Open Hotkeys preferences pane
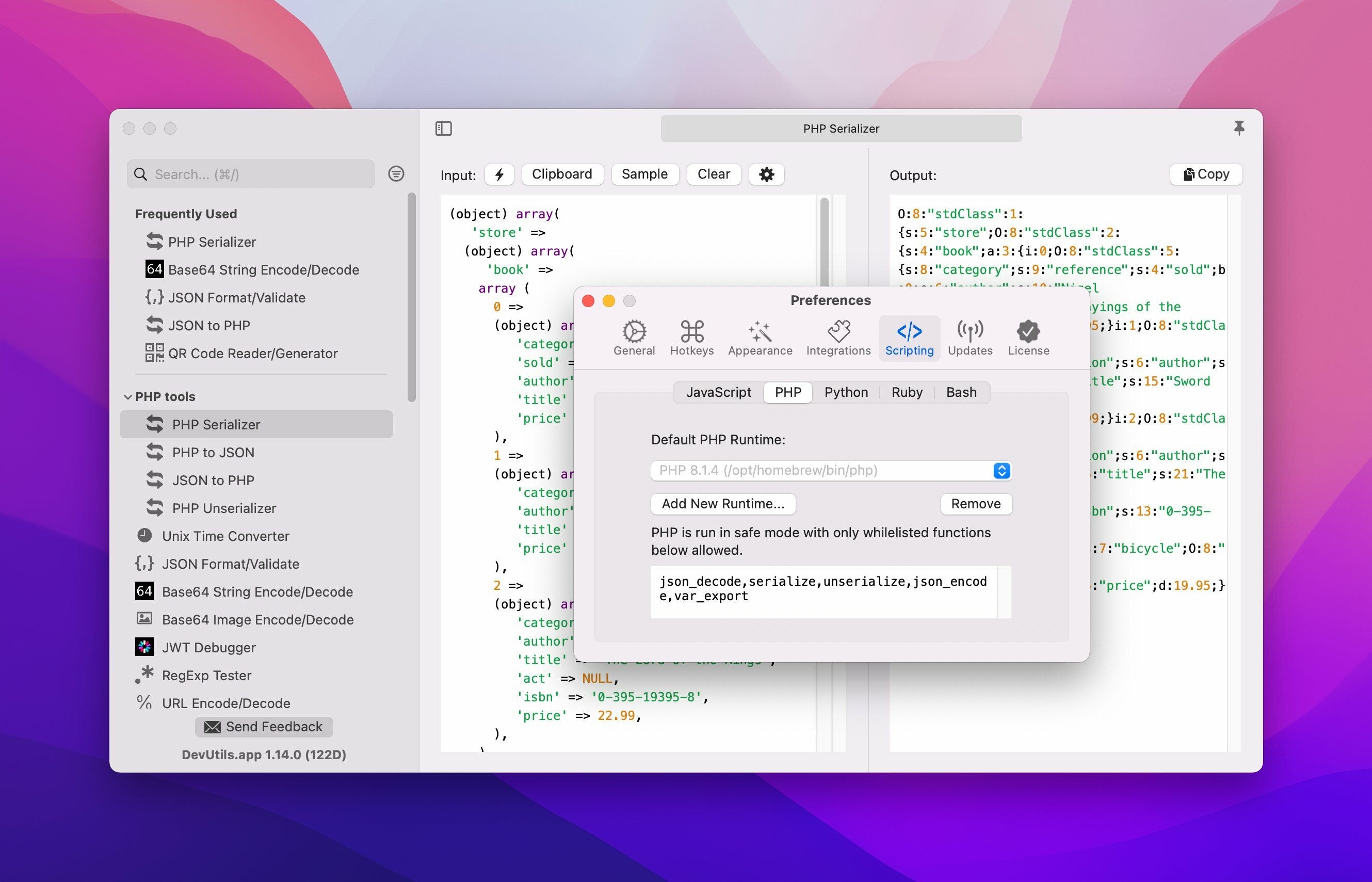1372x882 pixels. click(x=692, y=338)
